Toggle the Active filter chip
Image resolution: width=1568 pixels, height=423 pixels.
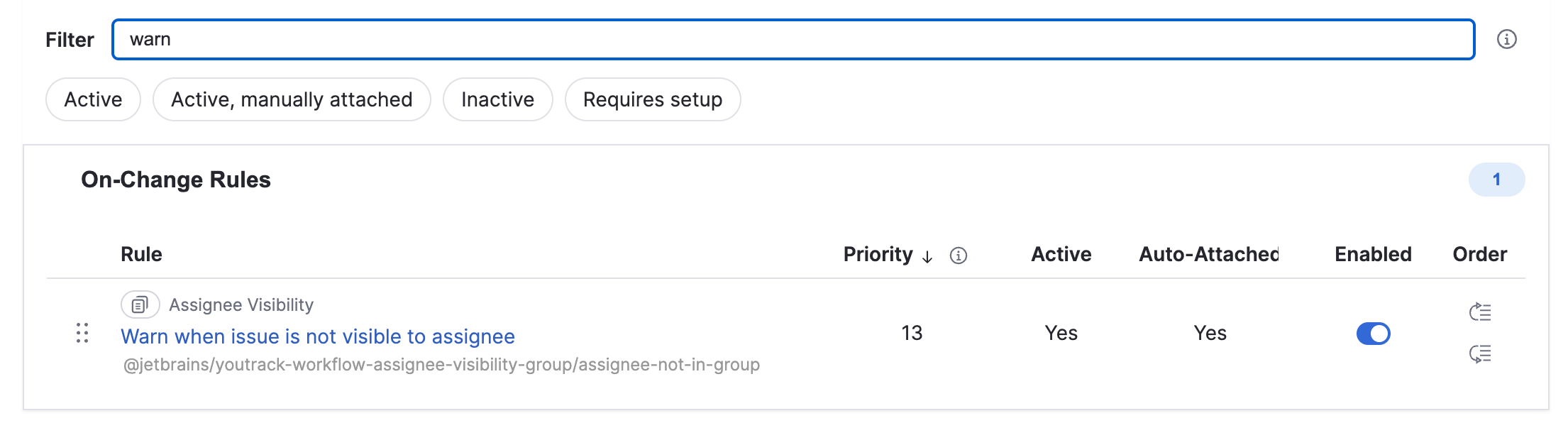pyautogui.click(x=93, y=99)
